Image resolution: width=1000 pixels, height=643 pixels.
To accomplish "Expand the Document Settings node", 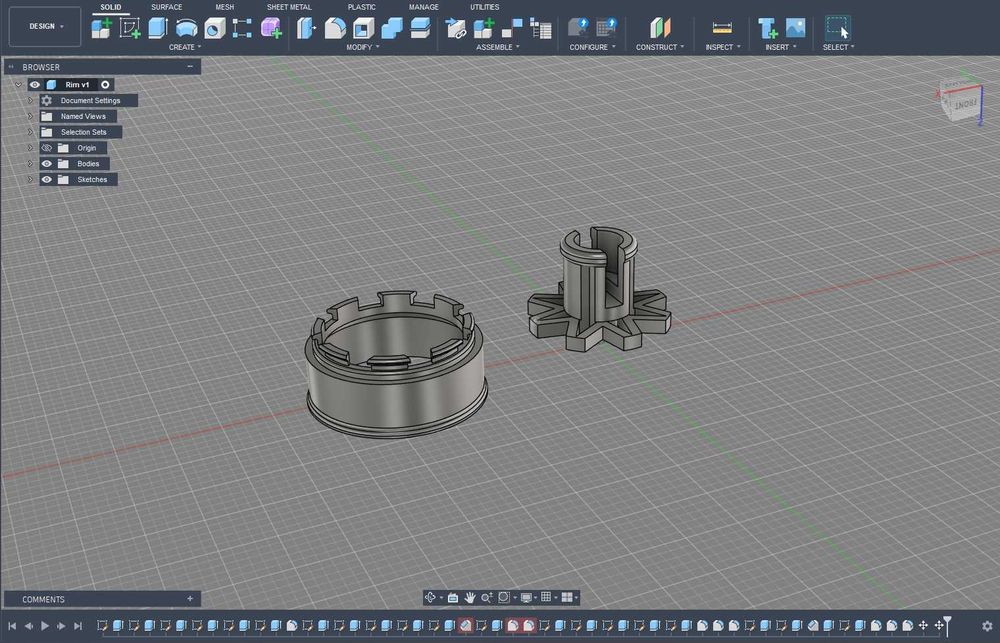I will click(x=30, y=100).
